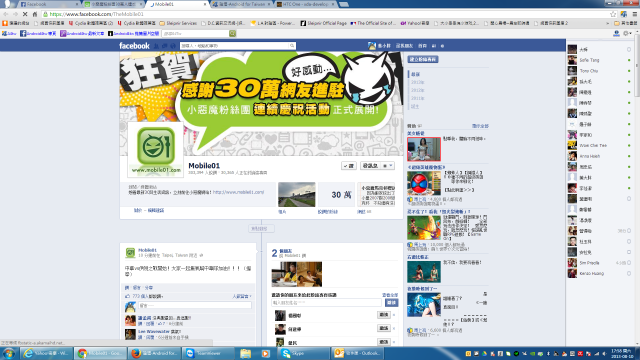
Task: Switch to the HTC One xda-developers tab
Action: pyautogui.click(x=305, y=4)
